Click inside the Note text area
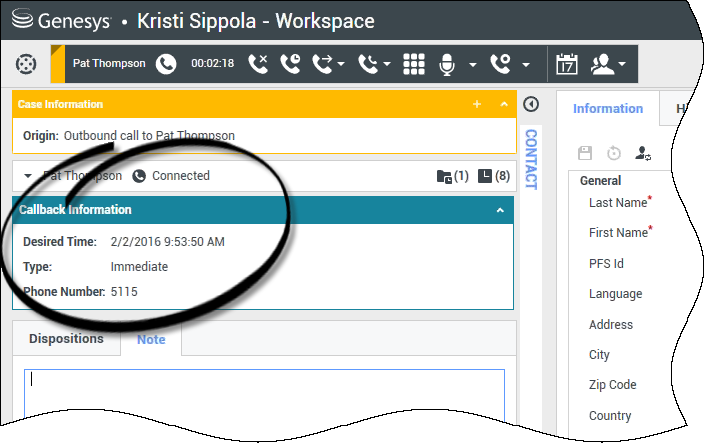This screenshot has width=705, height=443. (264, 395)
